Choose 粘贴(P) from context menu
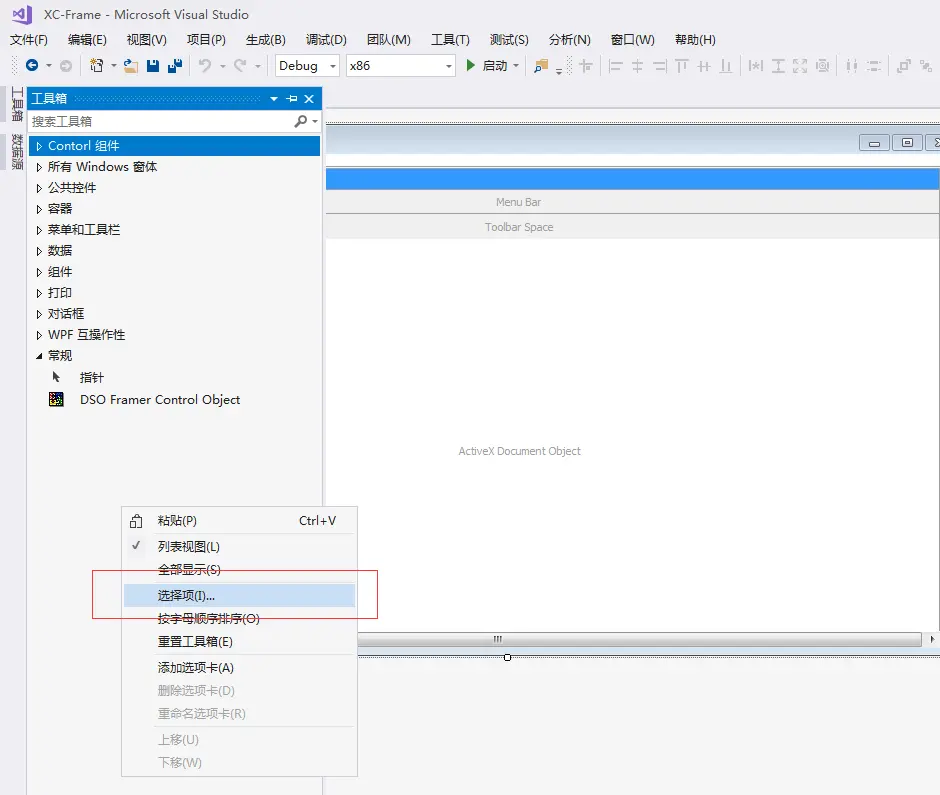 click(x=239, y=520)
